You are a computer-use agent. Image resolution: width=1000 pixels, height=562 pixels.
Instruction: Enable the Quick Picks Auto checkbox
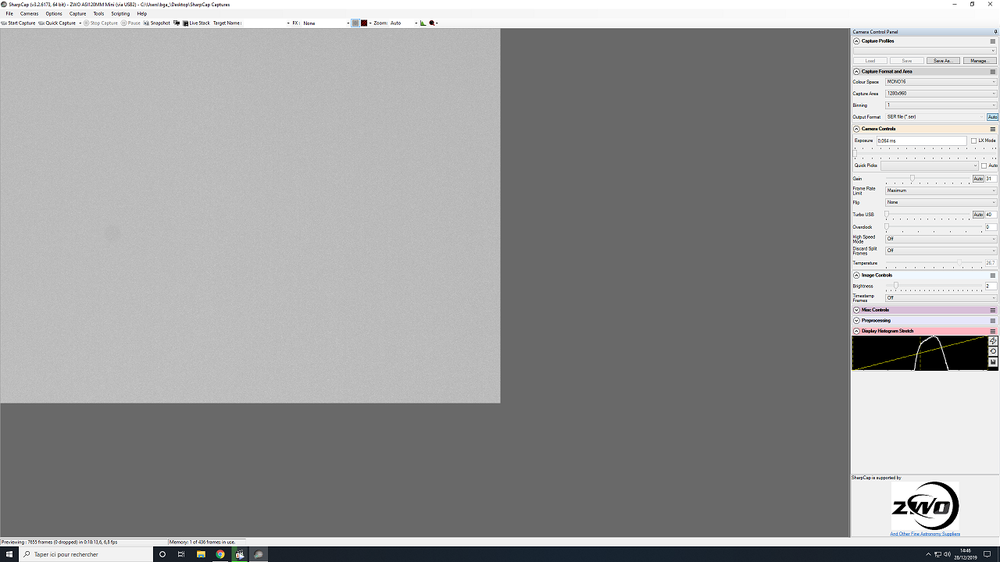(984, 166)
